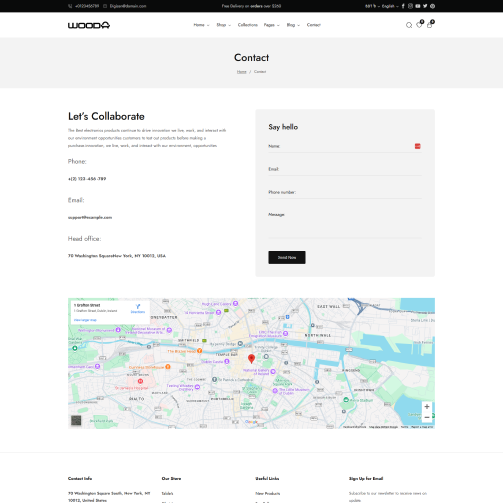The image size is (503, 503).
Task: Click the 70 Washington Square head office address
Action: (117, 256)
